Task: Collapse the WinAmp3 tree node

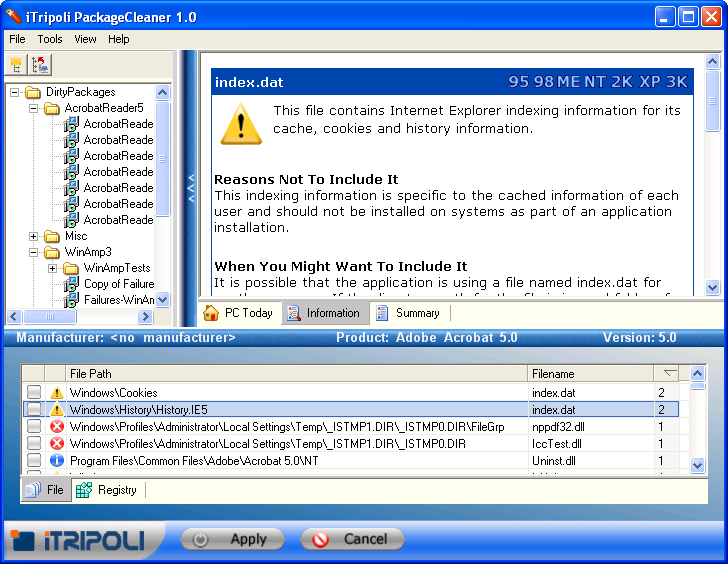Action: [33, 253]
